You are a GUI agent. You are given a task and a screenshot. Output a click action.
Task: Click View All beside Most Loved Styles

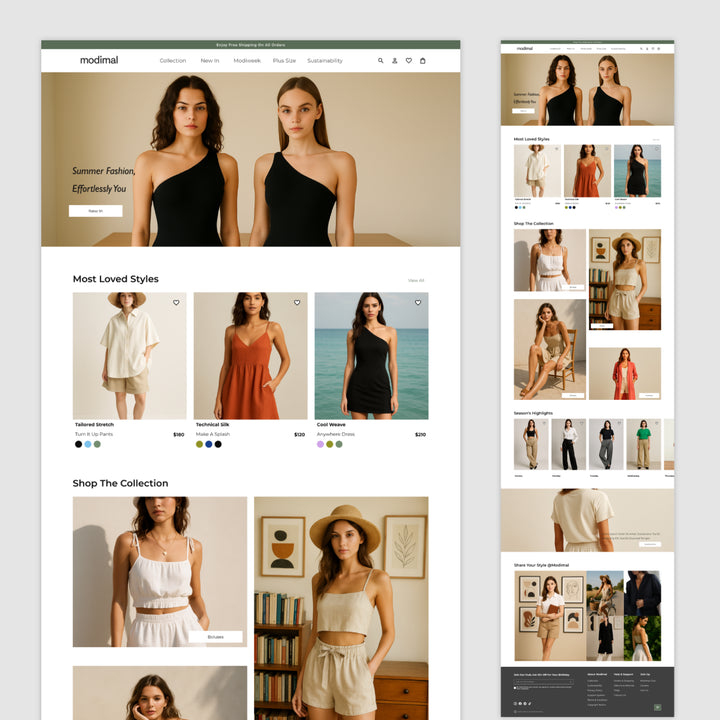point(416,280)
